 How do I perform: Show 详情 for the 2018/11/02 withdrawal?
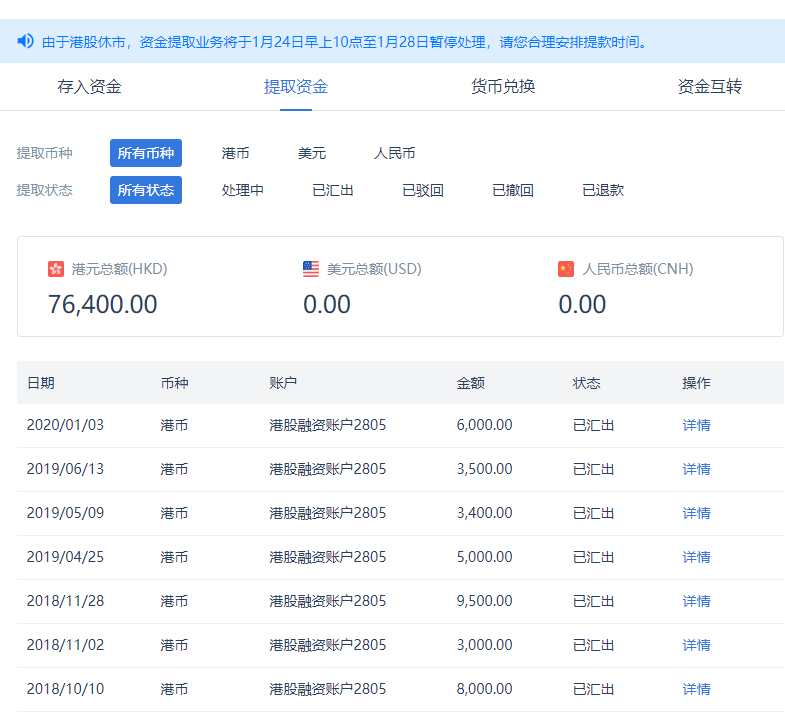coord(696,645)
